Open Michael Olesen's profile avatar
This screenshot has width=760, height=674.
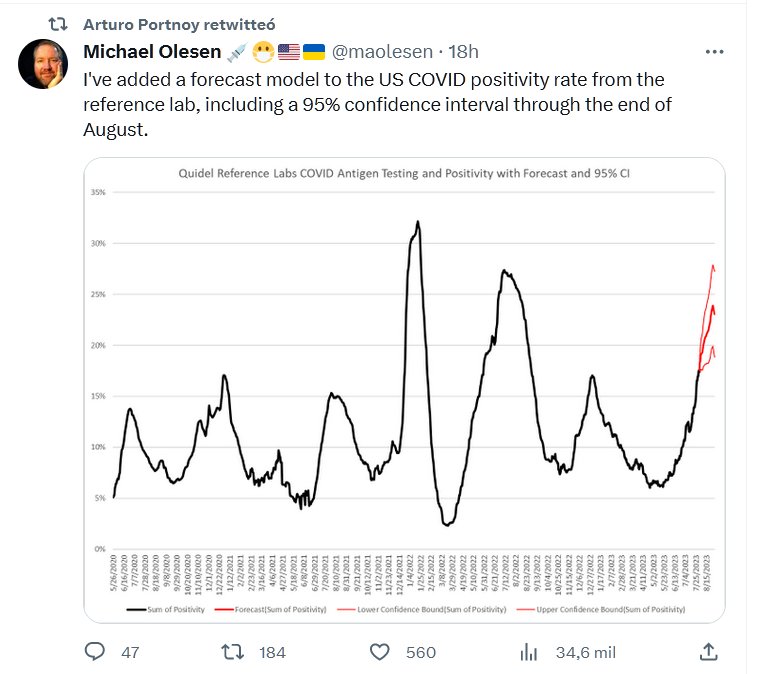pos(43,65)
